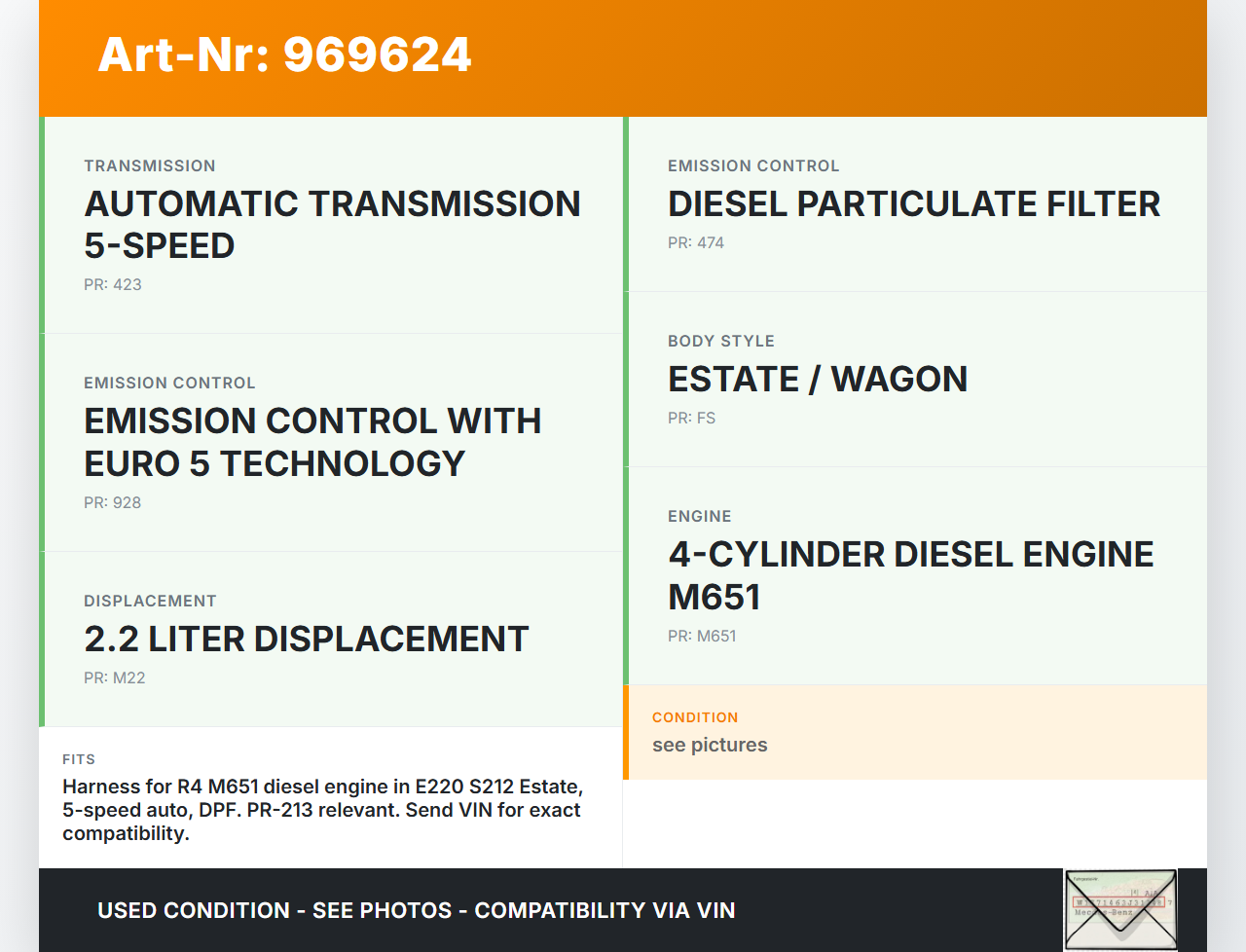Click the Transmission category label
This screenshot has height=952, width=1246.
[x=150, y=166]
